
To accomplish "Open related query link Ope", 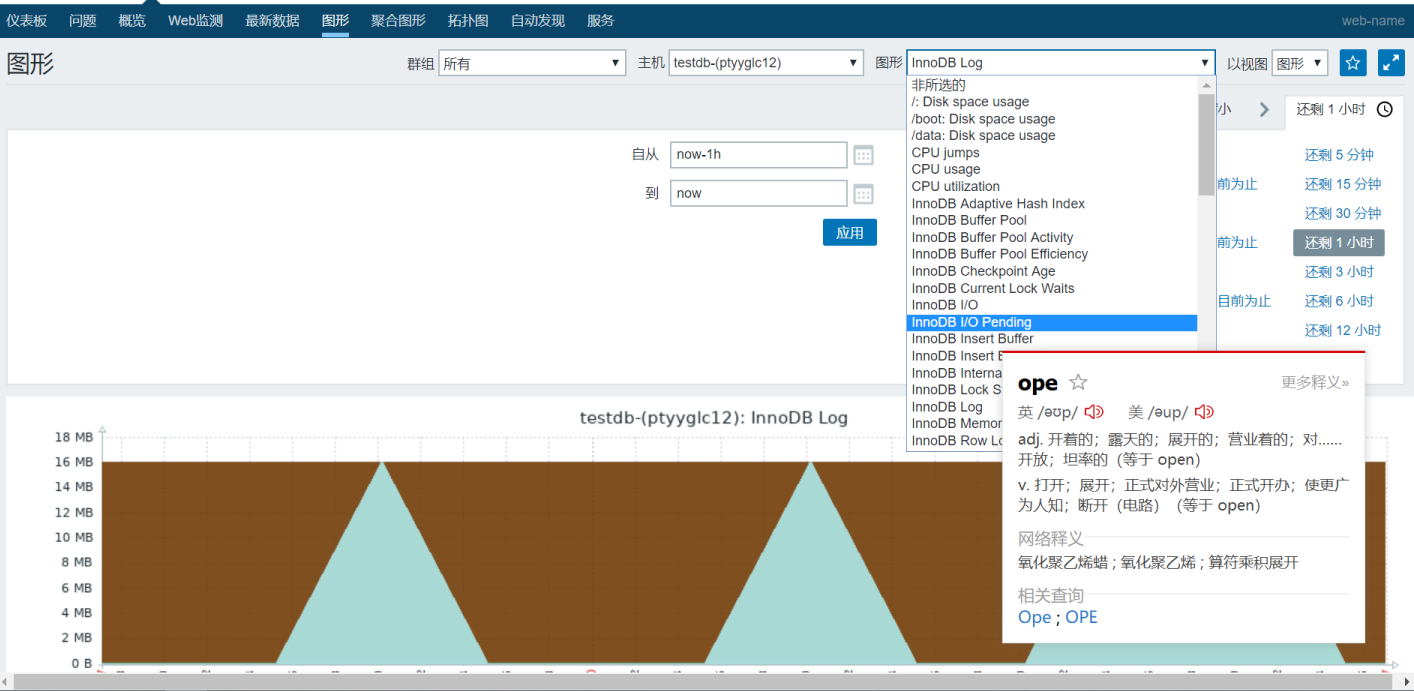I will [x=1034, y=617].
